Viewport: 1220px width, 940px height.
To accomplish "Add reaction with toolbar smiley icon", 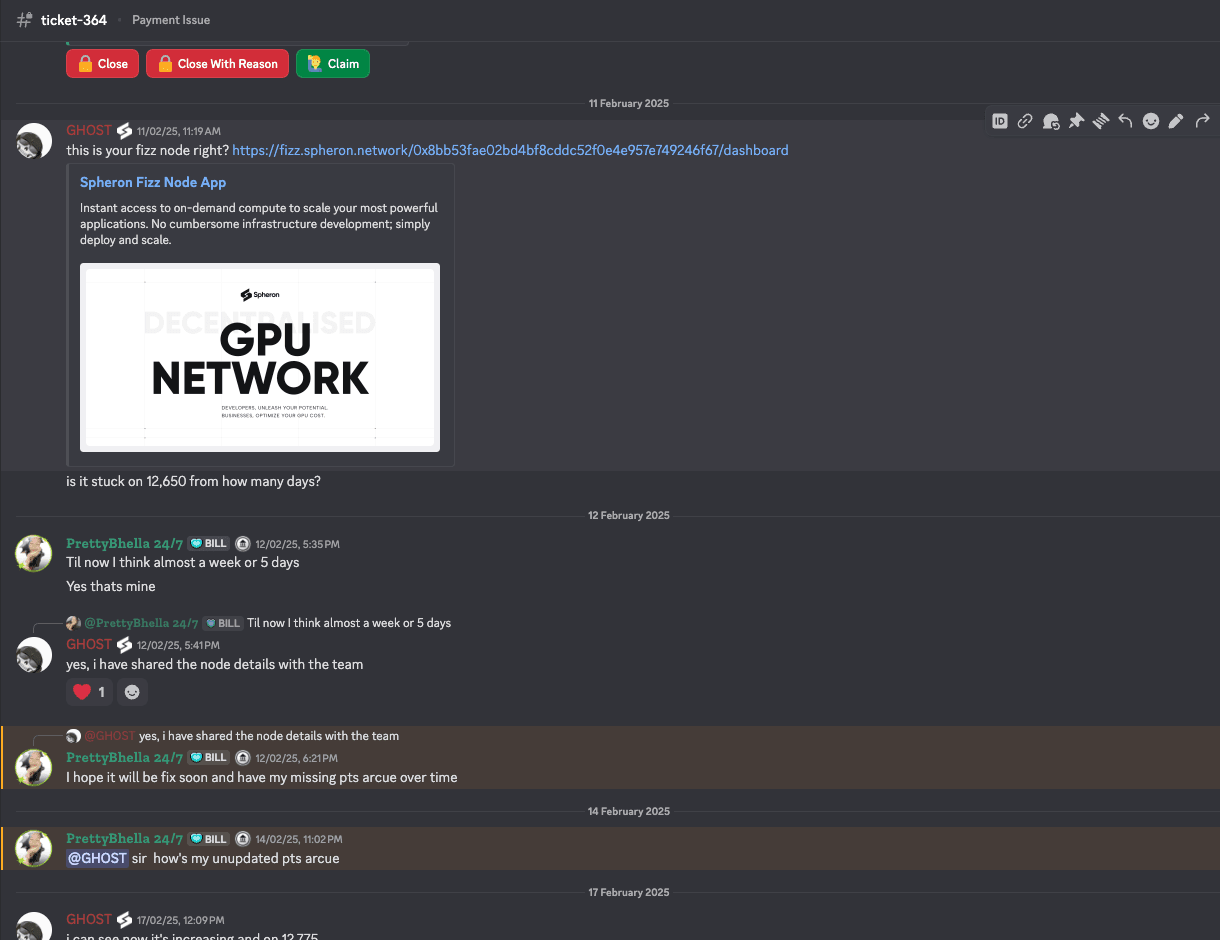I will [1151, 121].
